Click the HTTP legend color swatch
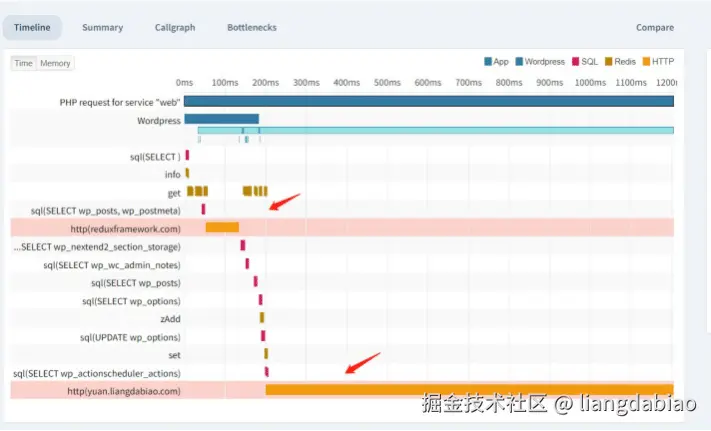Viewport: 711px width, 431px height. pos(646,62)
